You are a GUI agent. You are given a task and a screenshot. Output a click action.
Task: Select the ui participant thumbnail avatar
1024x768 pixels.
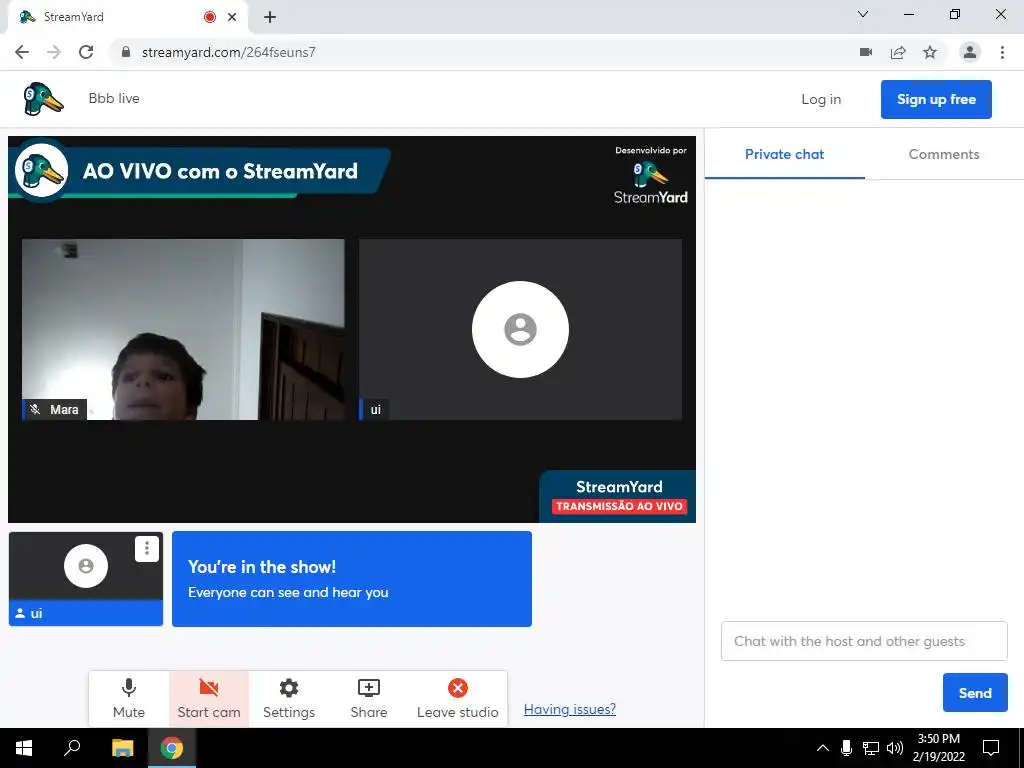pos(86,566)
